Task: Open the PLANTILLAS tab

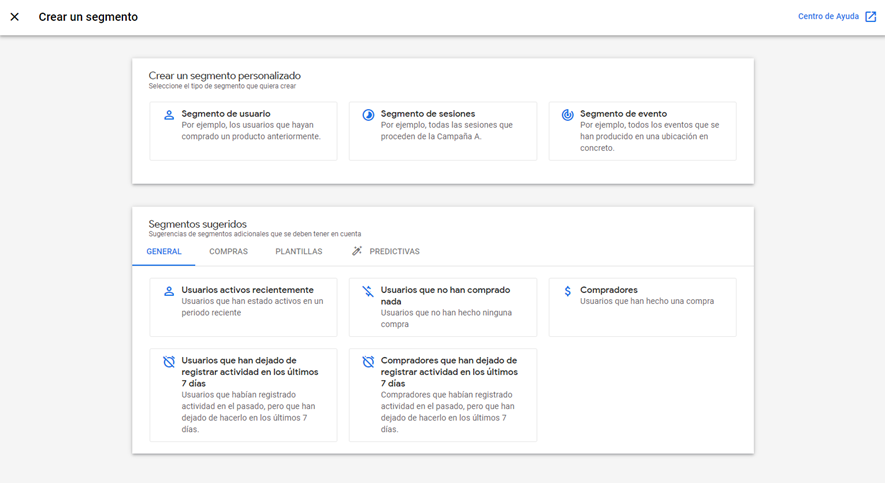Action: (299, 252)
